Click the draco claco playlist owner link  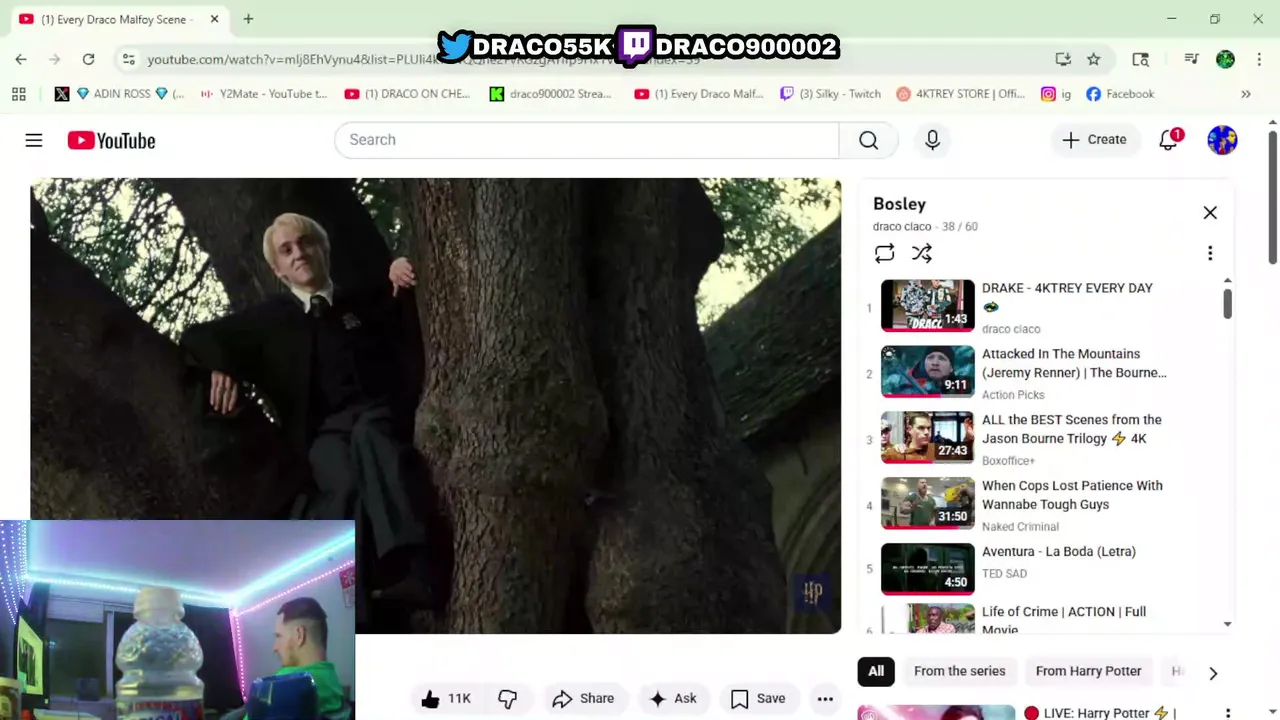click(x=901, y=227)
